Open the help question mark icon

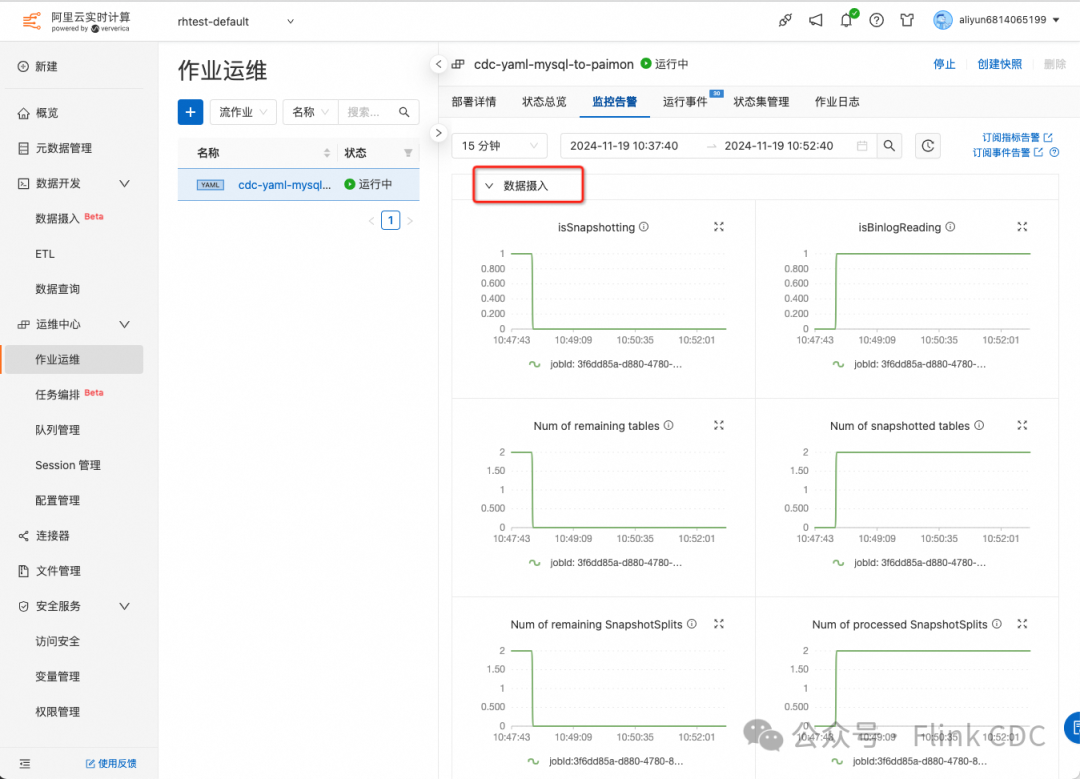click(876, 21)
